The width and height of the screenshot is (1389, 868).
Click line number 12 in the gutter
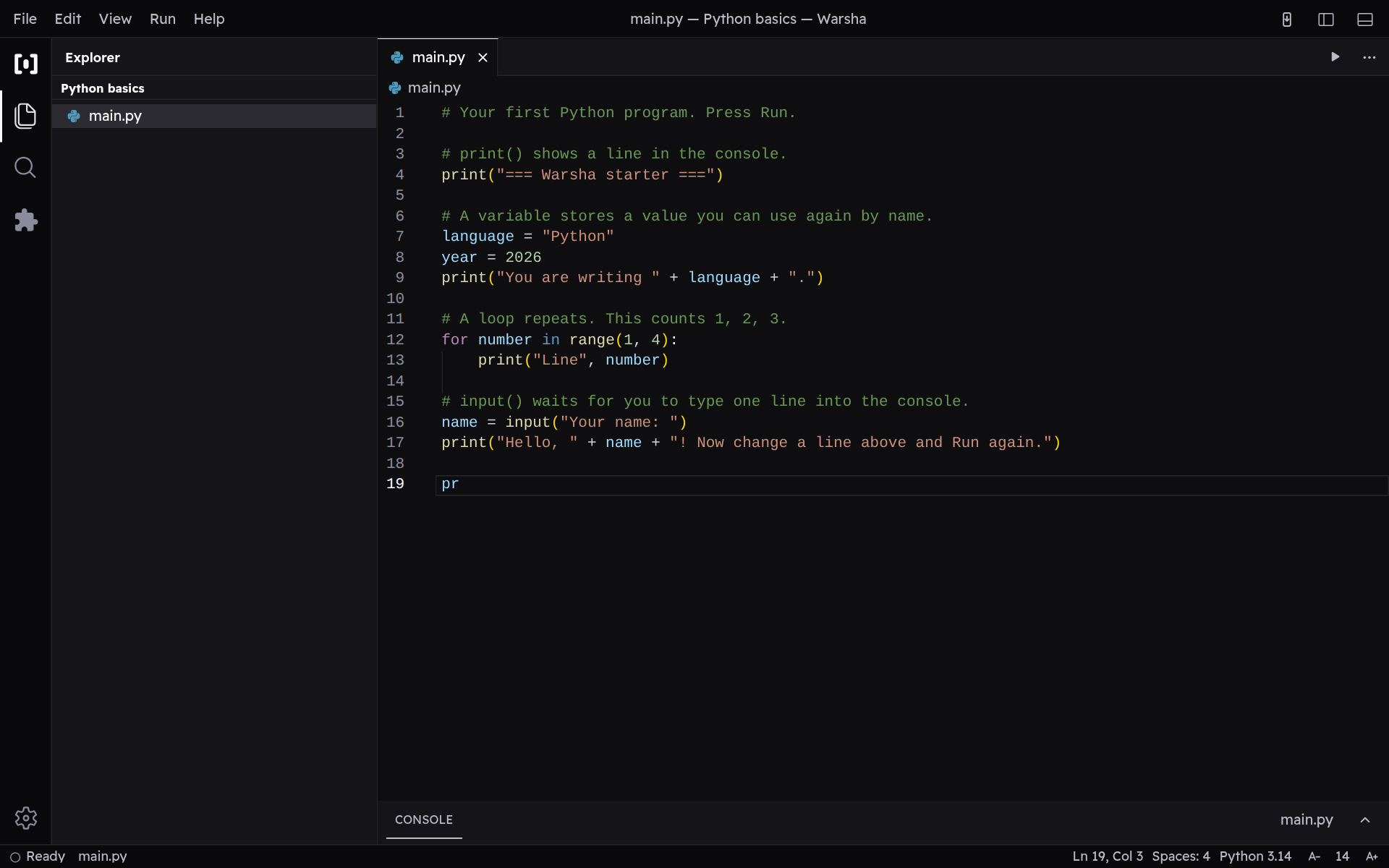395,340
